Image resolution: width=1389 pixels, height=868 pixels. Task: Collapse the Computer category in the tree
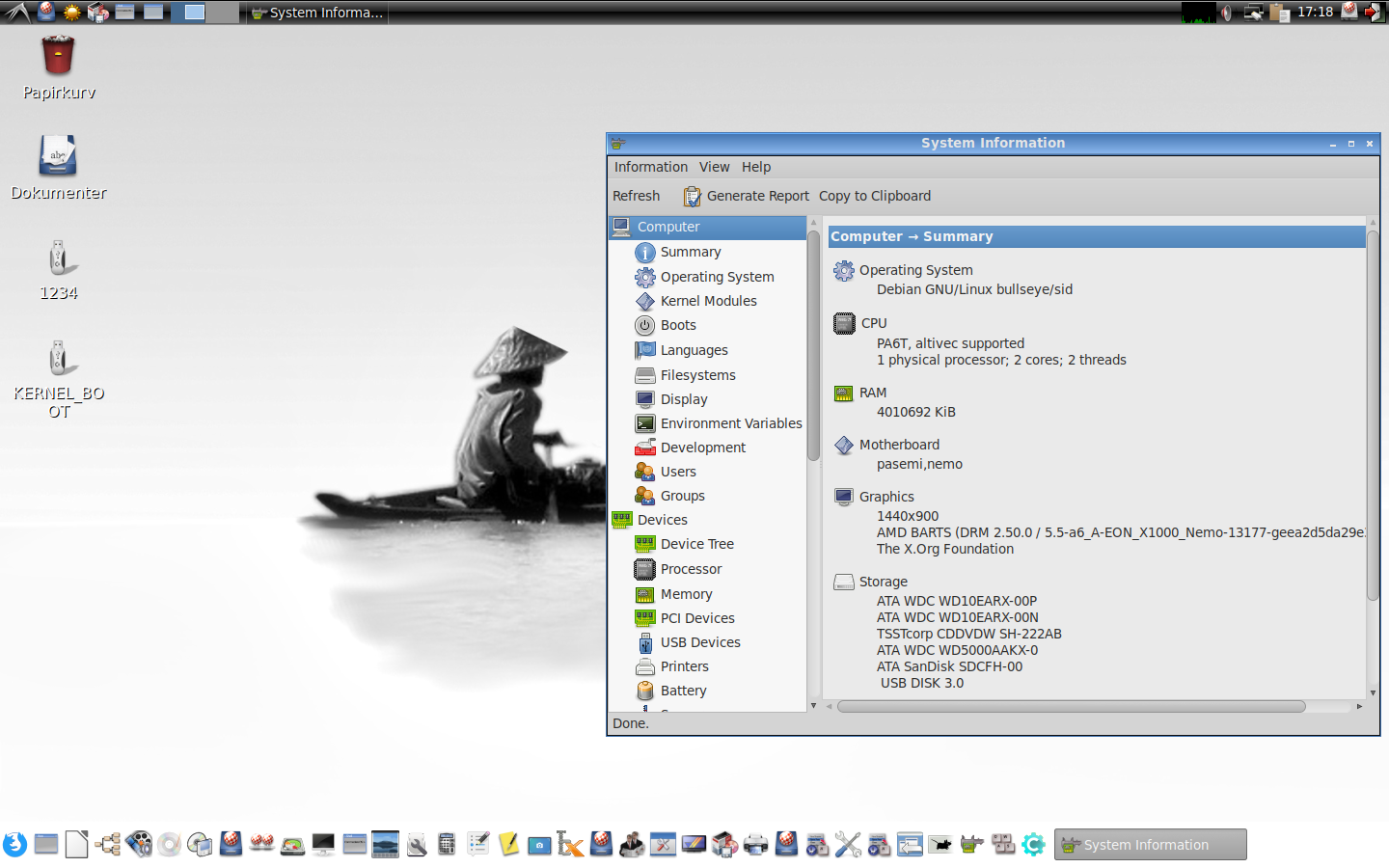668,228
